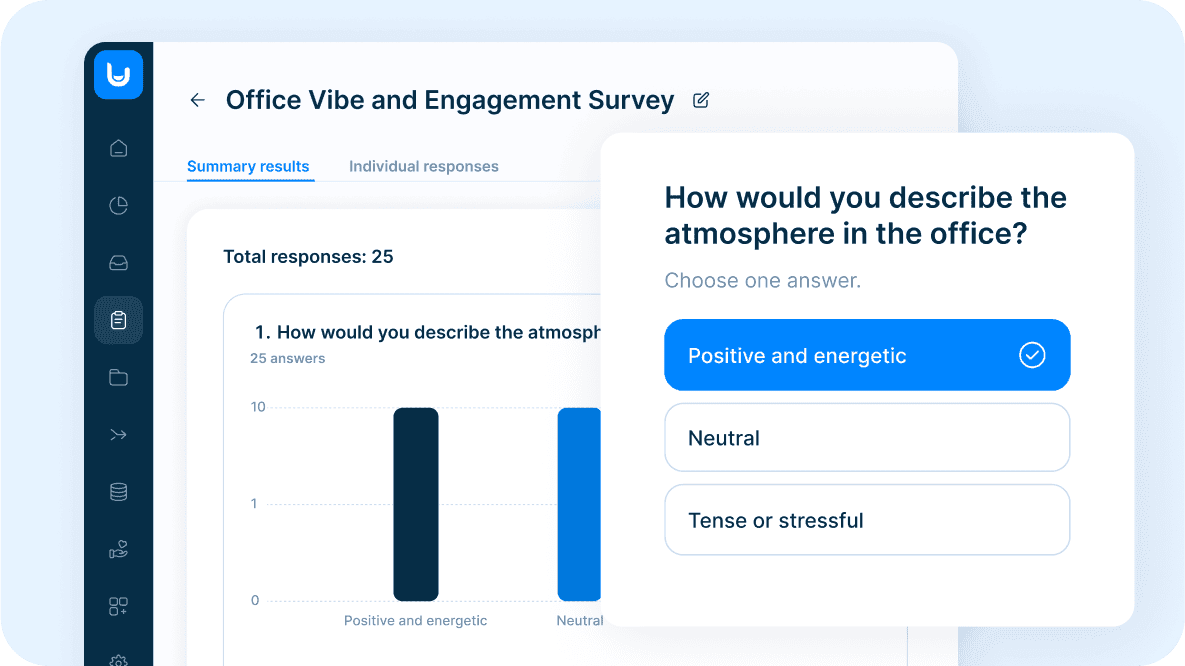
Task: Click the hand-with-heart engagement icon
Action: 118,549
